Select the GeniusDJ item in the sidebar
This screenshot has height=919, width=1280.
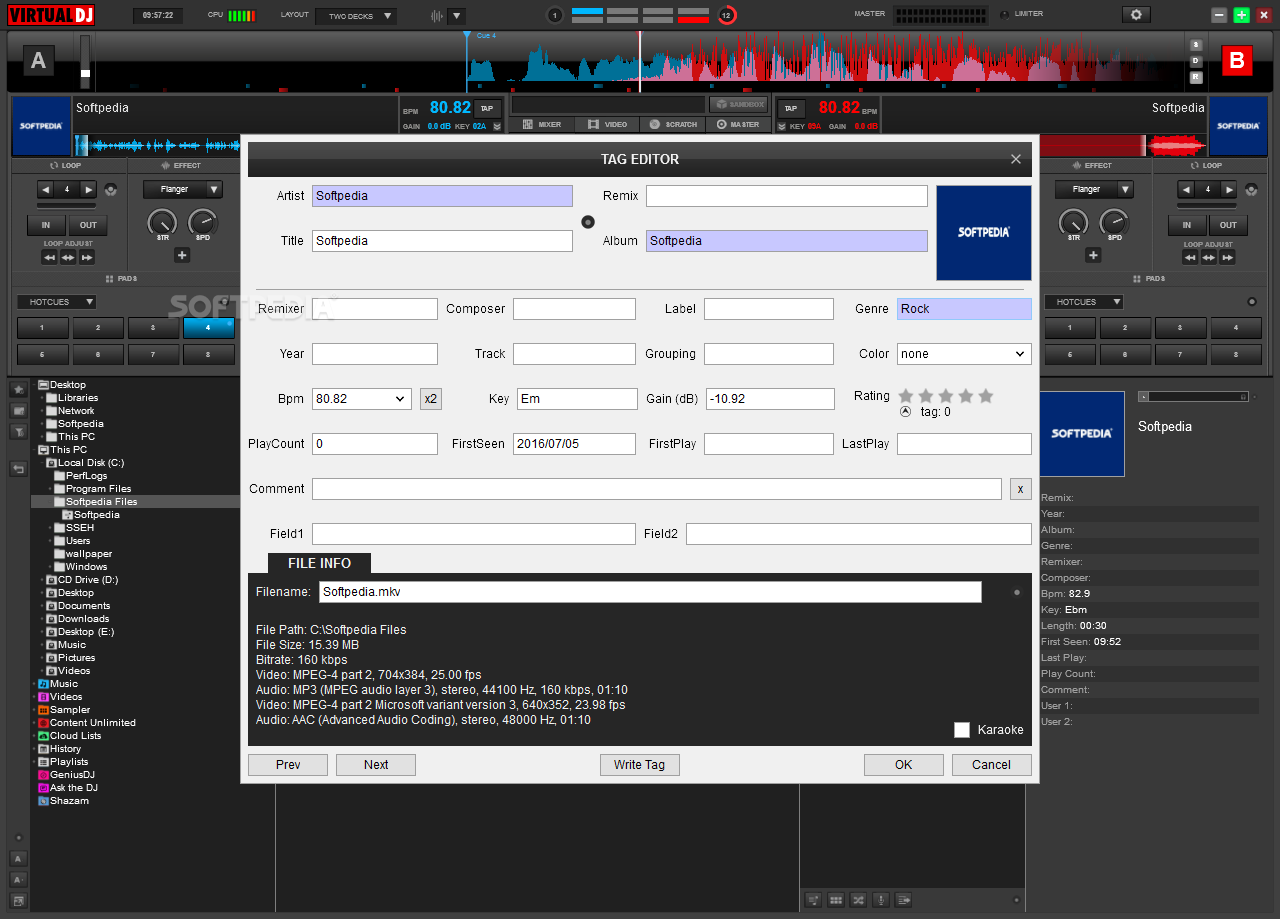pos(72,775)
